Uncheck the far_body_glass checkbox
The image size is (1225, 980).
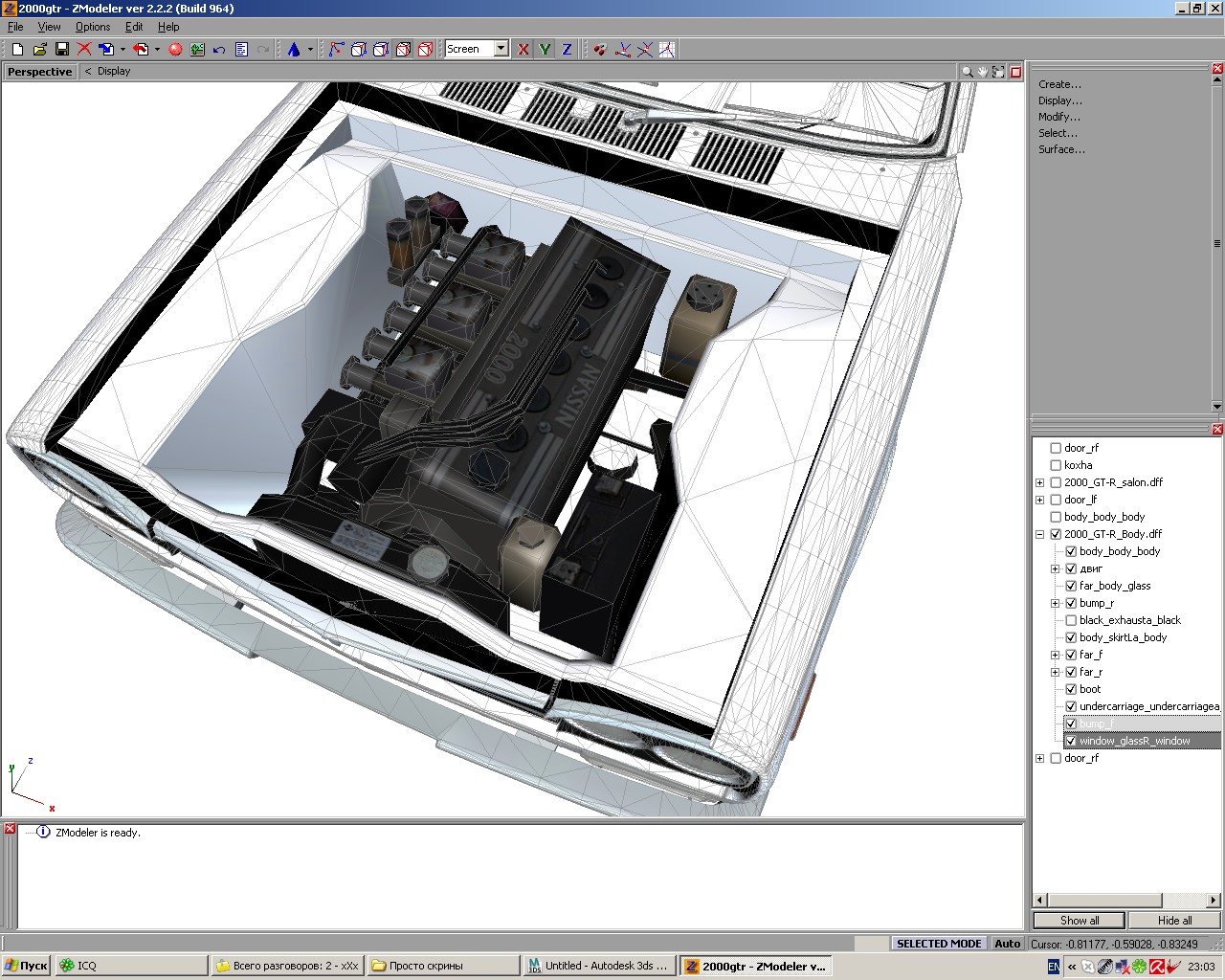pos(1071,586)
